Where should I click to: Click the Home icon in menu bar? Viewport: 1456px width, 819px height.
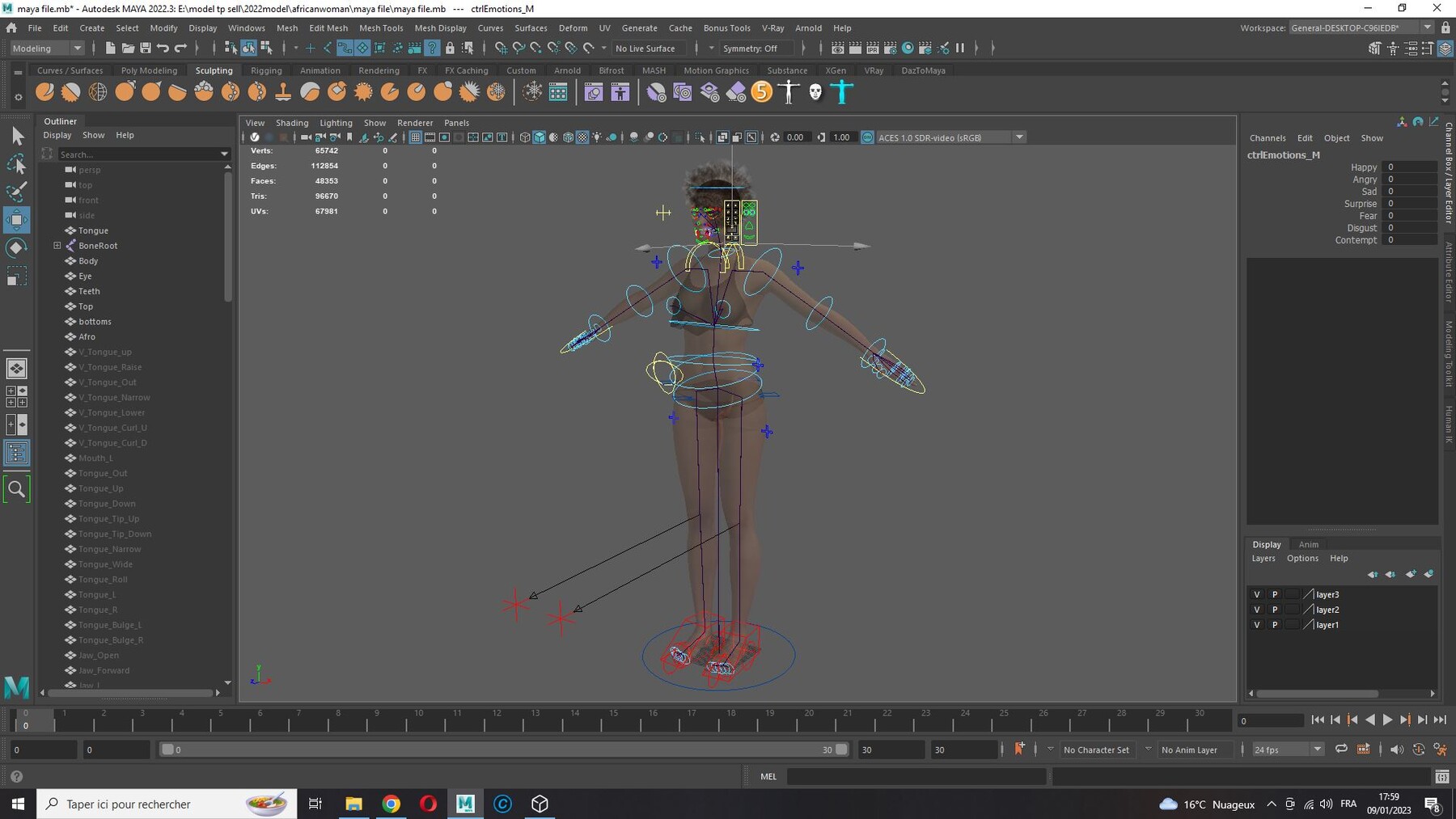click(x=11, y=27)
